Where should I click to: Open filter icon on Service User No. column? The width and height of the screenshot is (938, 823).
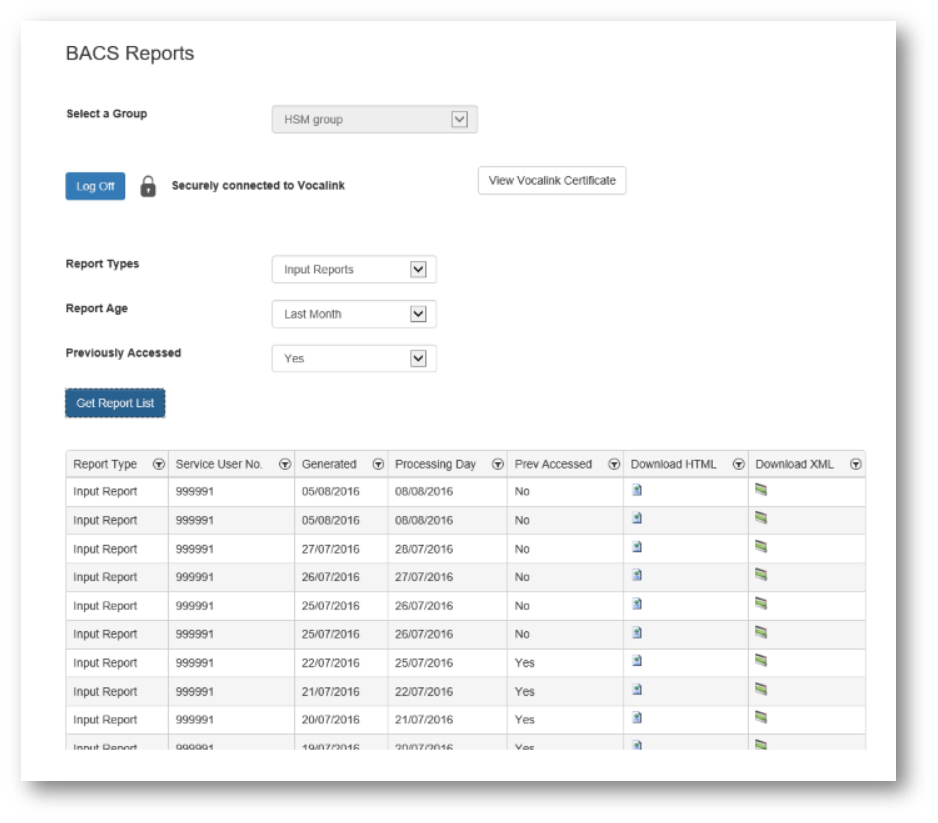coord(285,464)
